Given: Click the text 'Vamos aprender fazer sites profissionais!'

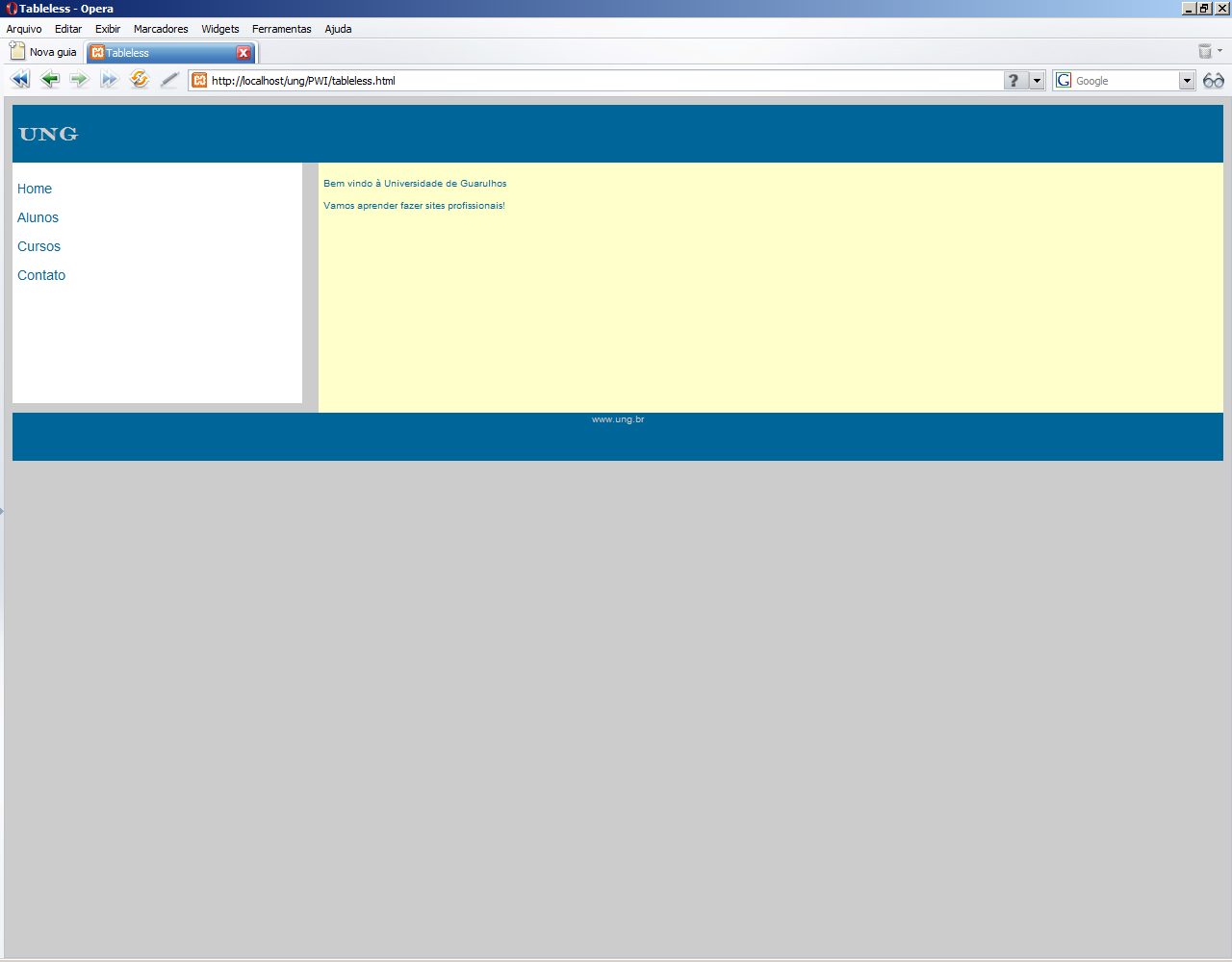Looking at the screenshot, I should coord(414,206).
